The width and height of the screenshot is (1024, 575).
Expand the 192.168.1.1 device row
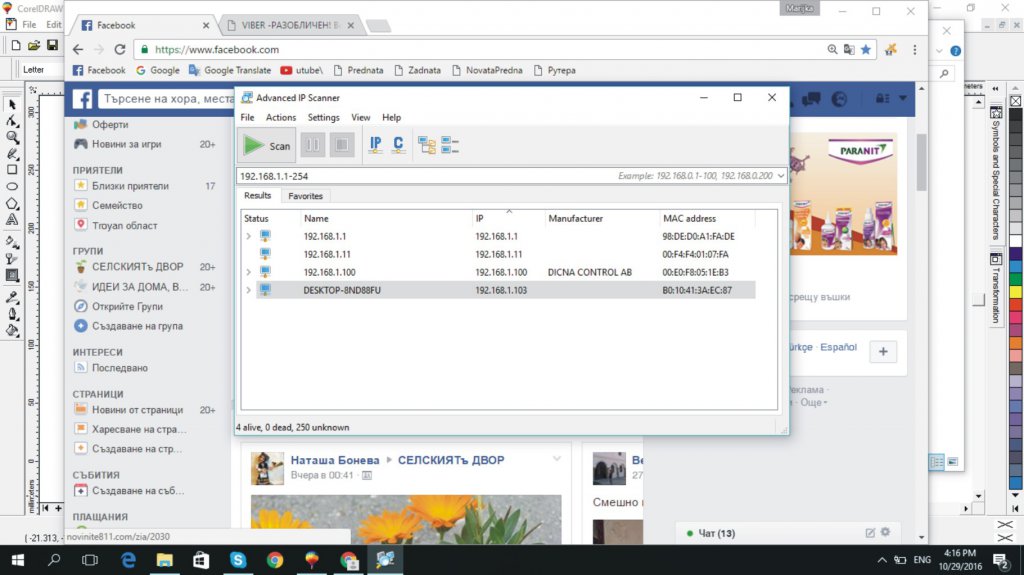click(249, 237)
